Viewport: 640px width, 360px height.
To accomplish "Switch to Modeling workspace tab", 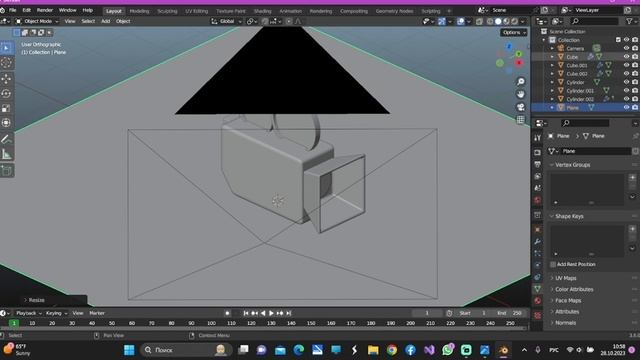I will coord(139,11).
